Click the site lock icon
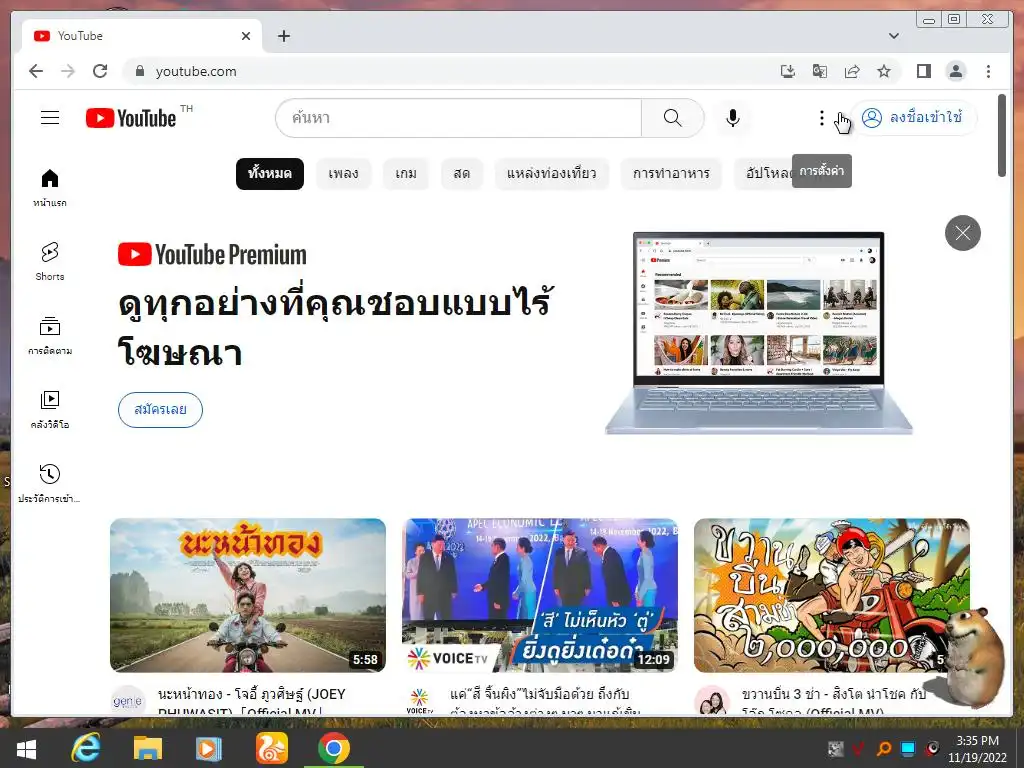 [139, 71]
